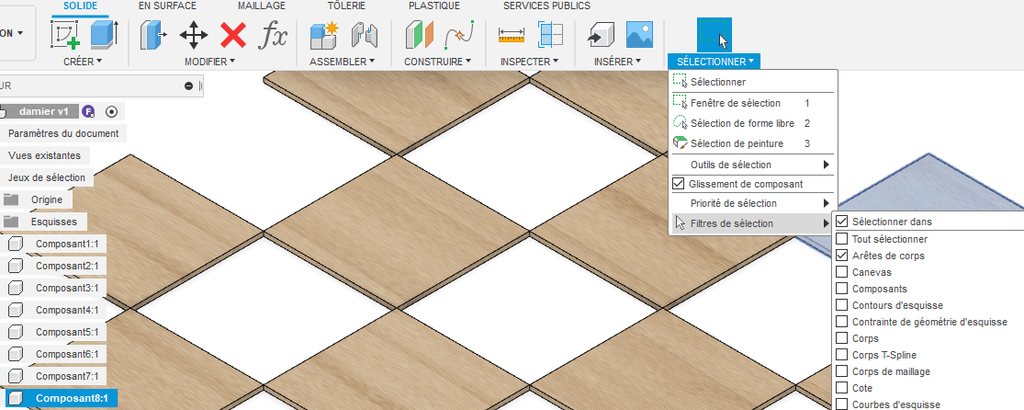
Task: Click the Extrude tool icon
Action: (104, 35)
